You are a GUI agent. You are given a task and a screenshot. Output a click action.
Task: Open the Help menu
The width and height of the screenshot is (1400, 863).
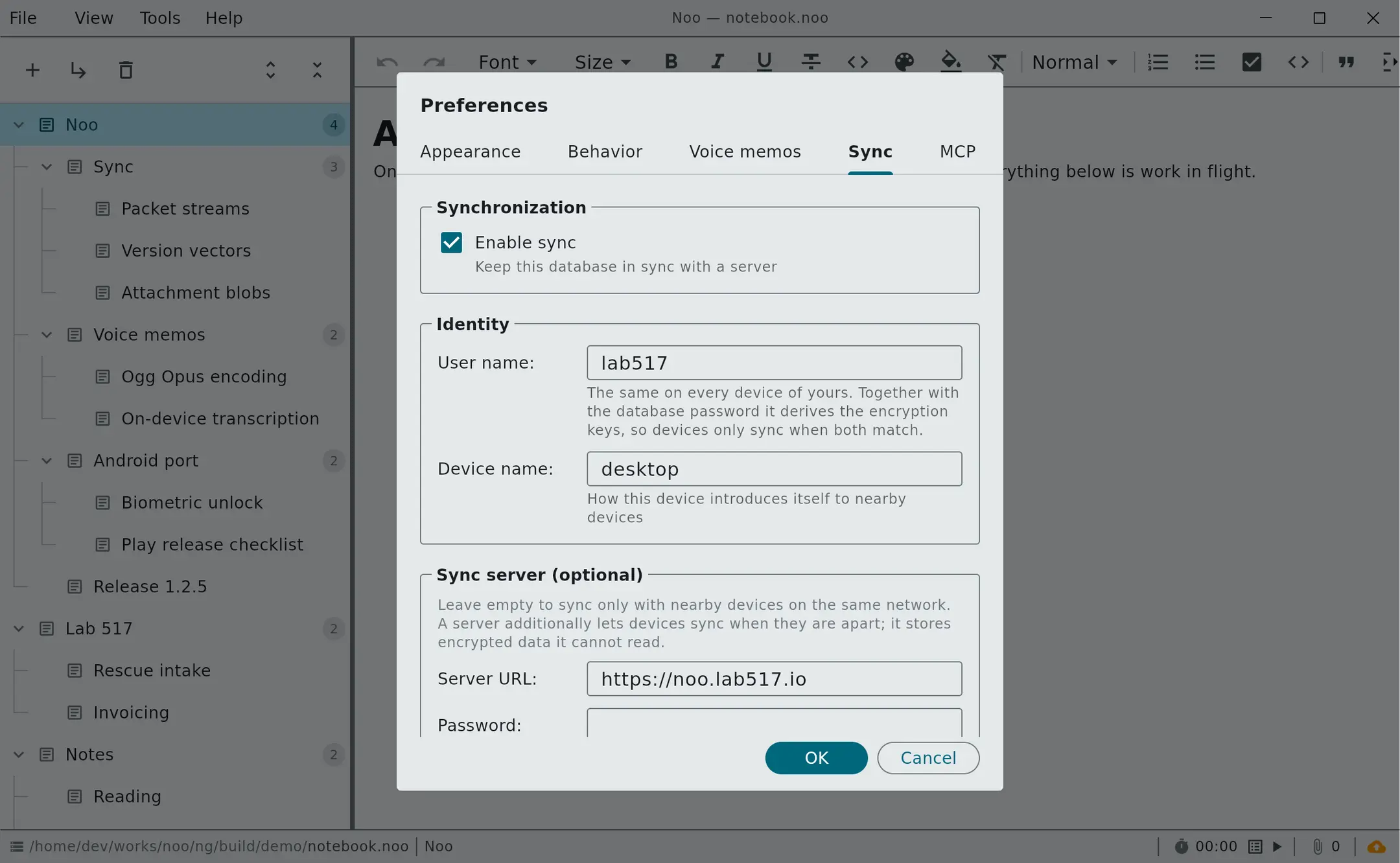224,18
